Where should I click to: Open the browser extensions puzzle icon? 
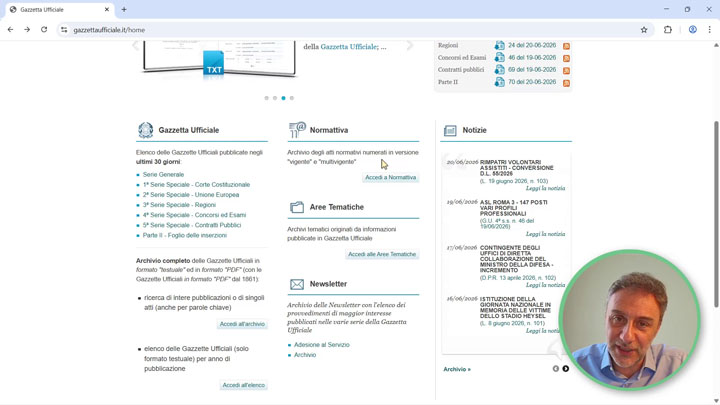click(x=668, y=30)
